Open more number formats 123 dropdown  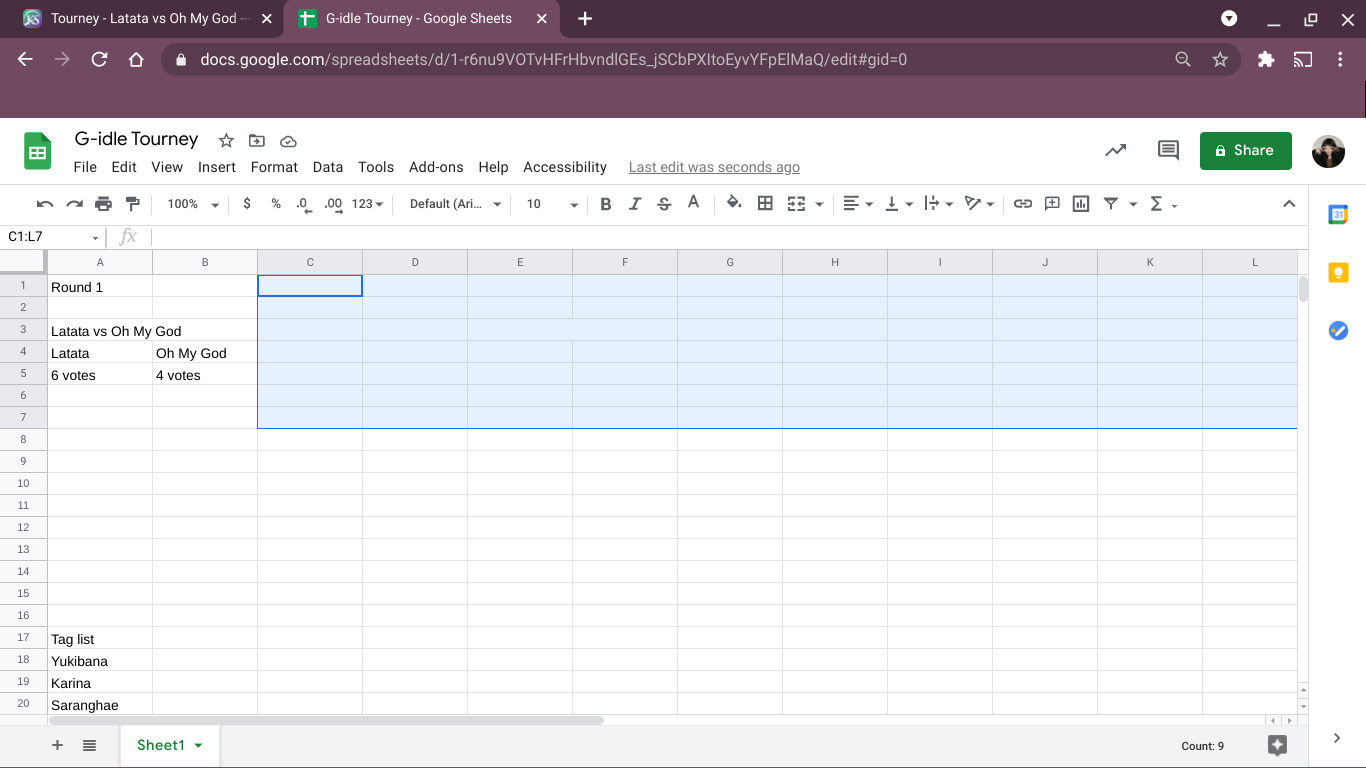point(368,204)
